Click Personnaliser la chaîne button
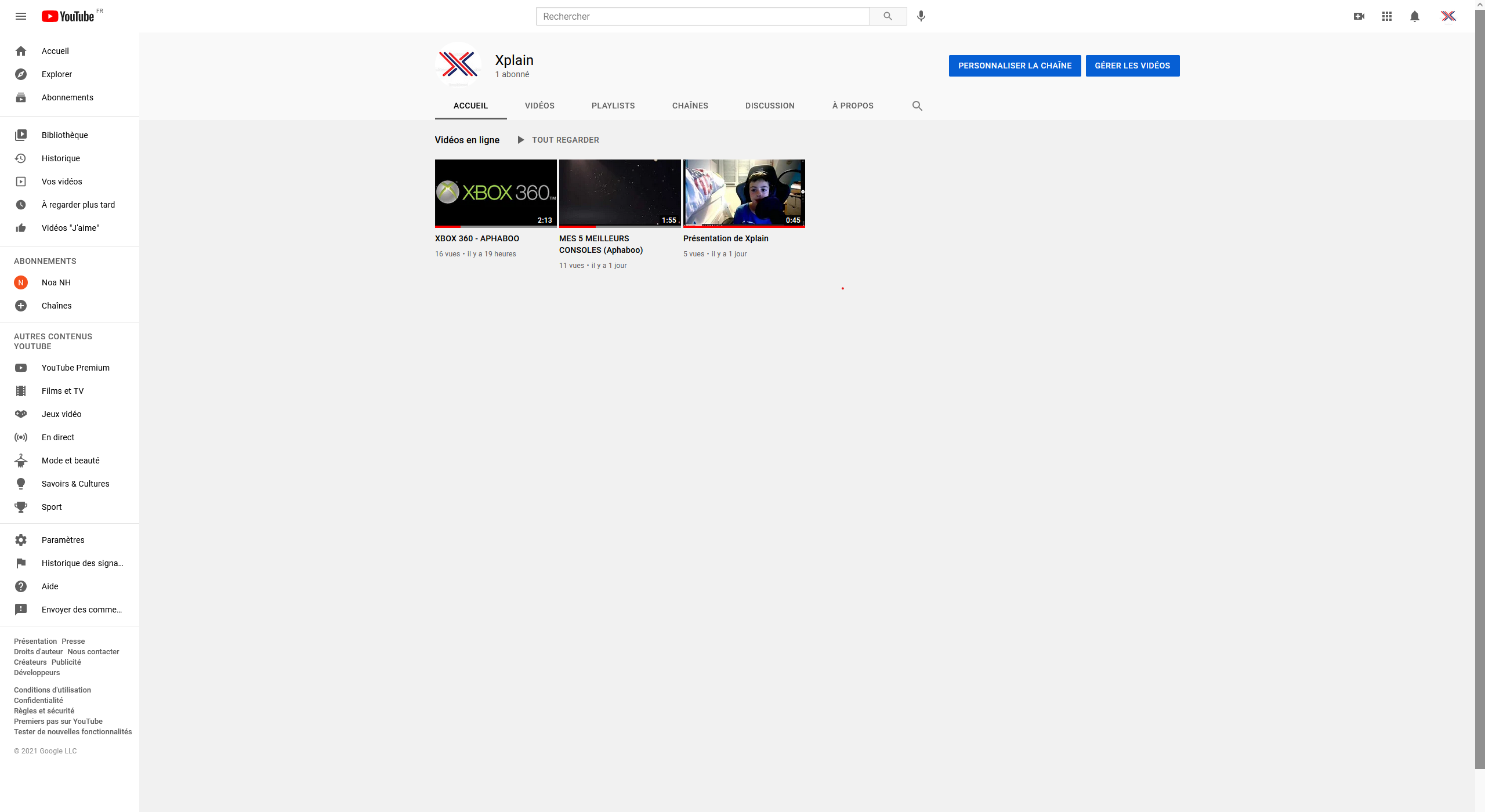This screenshot has width=1485, height=812. coord(1015,66)
